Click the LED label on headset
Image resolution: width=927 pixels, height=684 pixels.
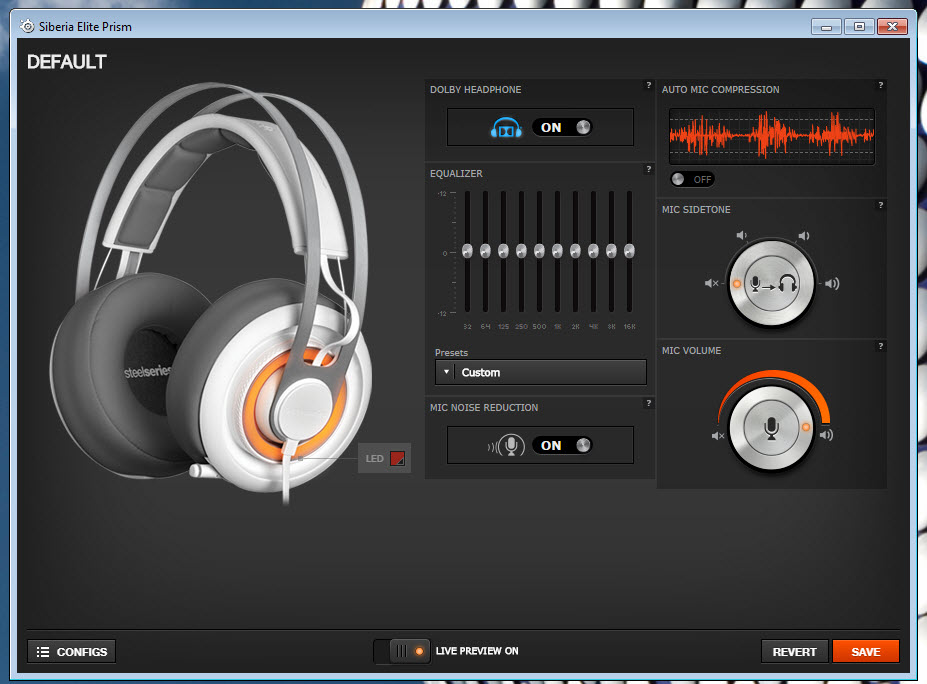click(374, 459)
